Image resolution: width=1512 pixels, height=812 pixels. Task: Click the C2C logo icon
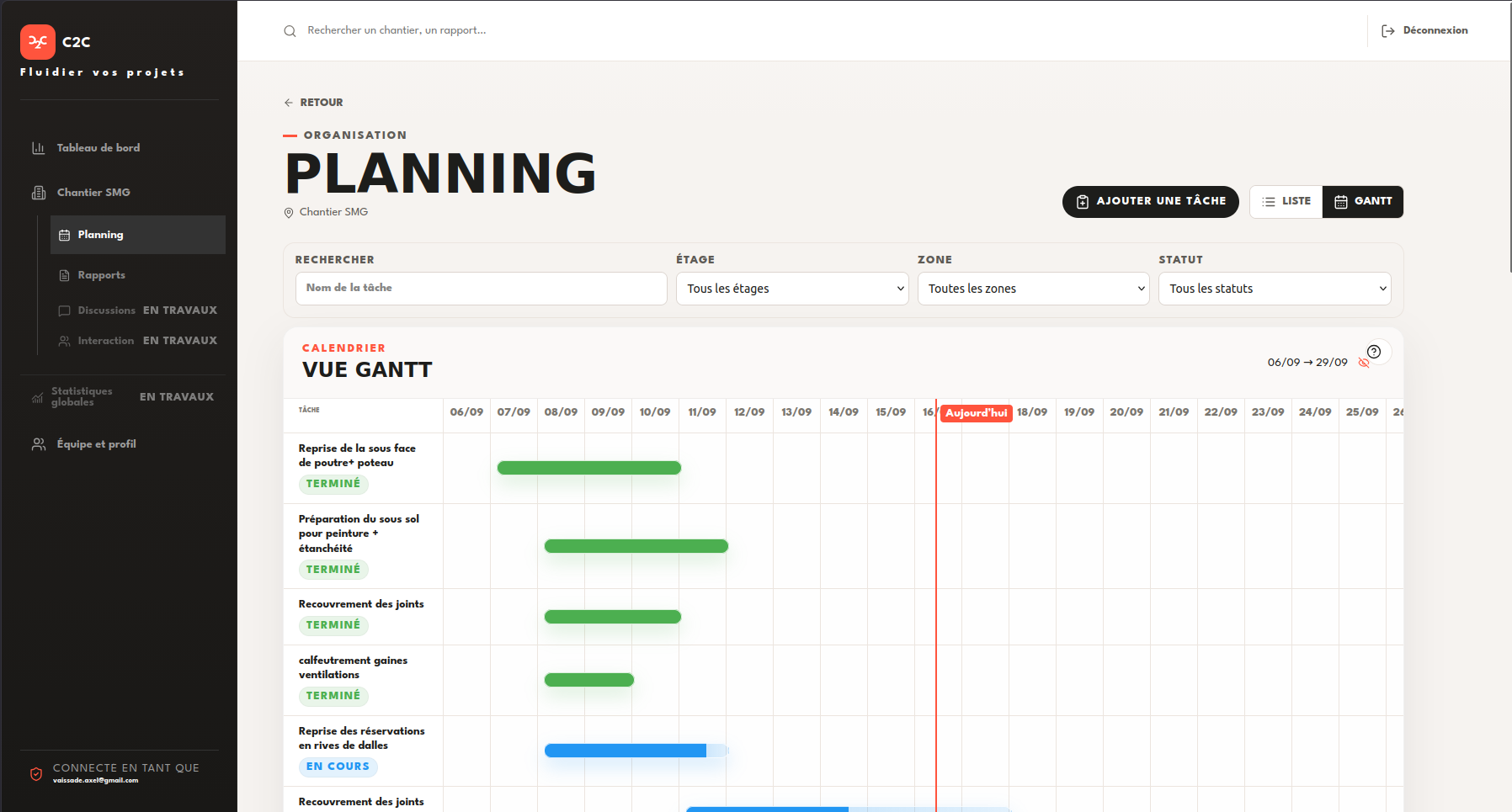click(x=37, y=41)
